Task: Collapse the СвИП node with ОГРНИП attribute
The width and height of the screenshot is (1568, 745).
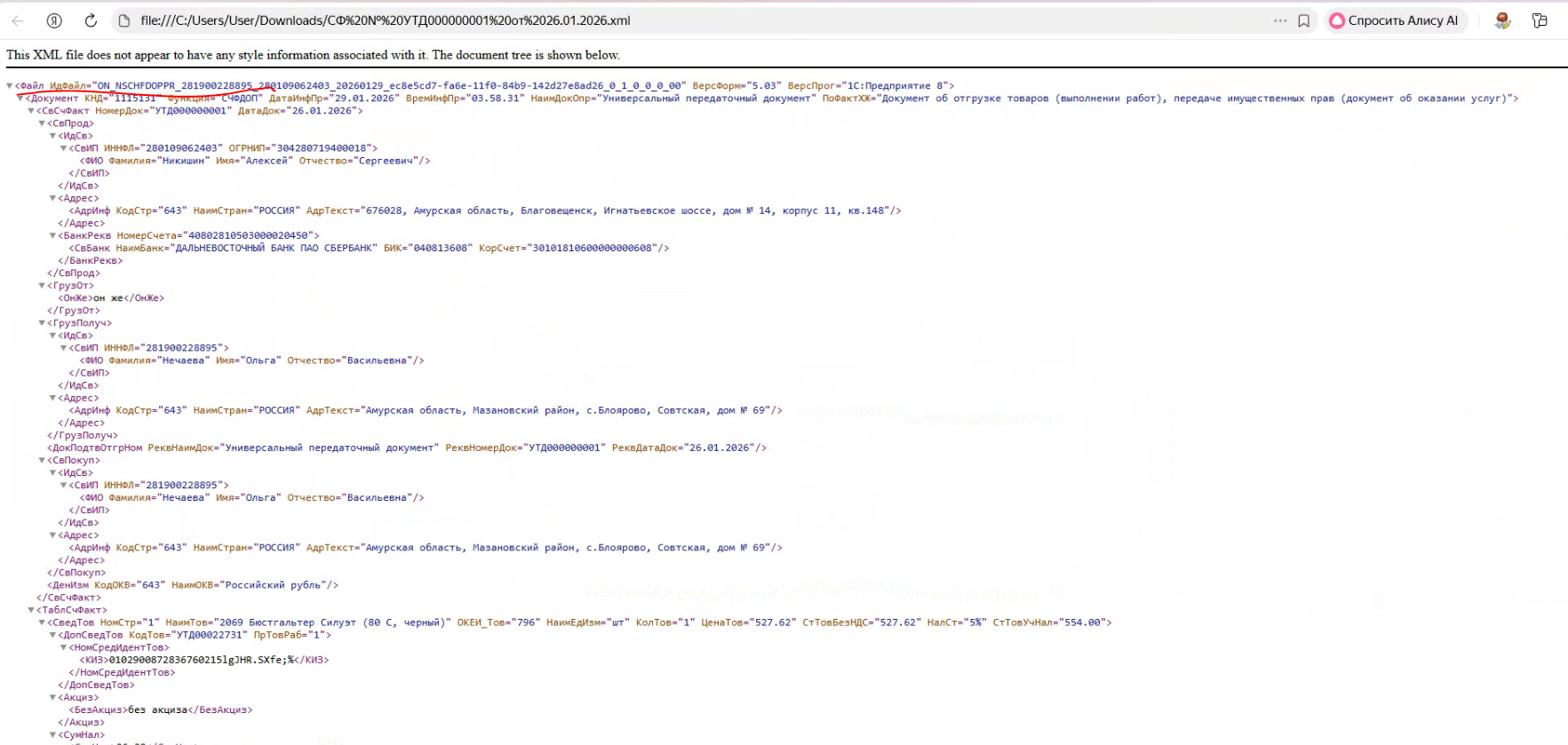Action: point(63,148)
